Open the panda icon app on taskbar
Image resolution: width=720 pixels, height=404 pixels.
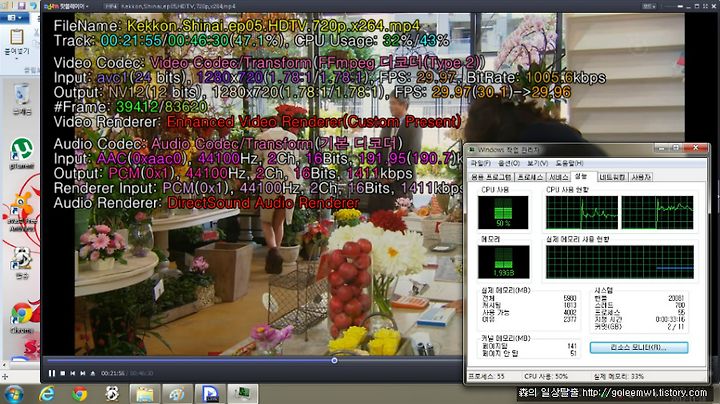pos(112,394)
